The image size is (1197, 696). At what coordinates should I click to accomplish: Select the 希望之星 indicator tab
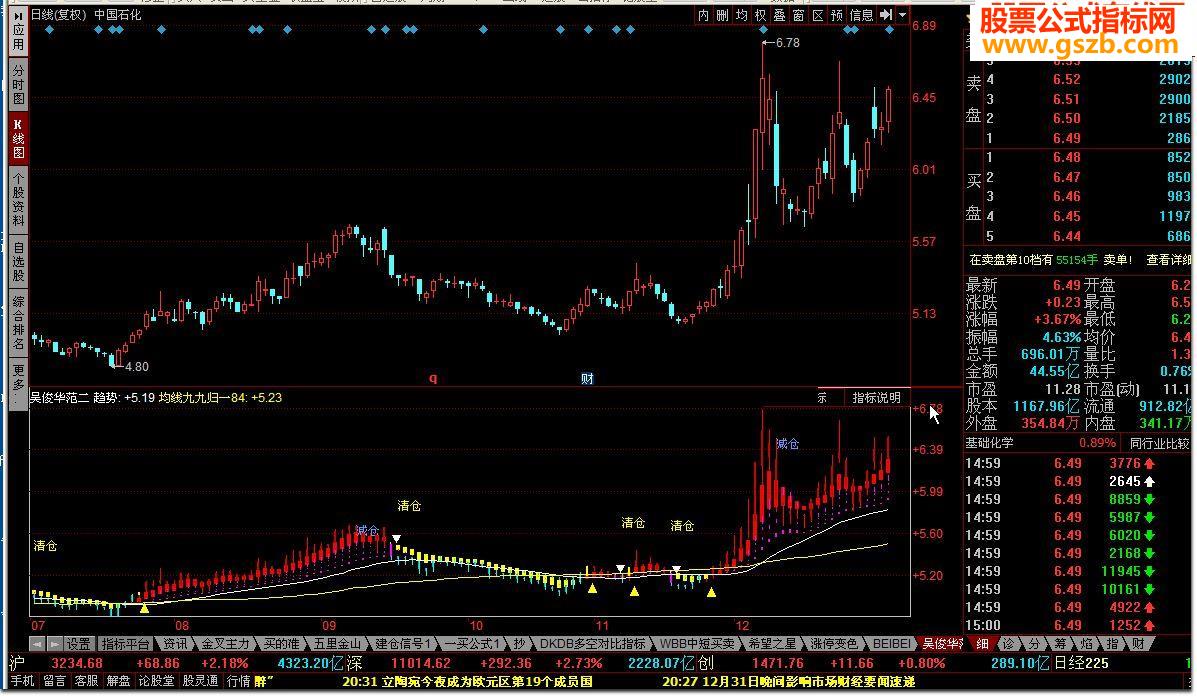pos(772,644)
